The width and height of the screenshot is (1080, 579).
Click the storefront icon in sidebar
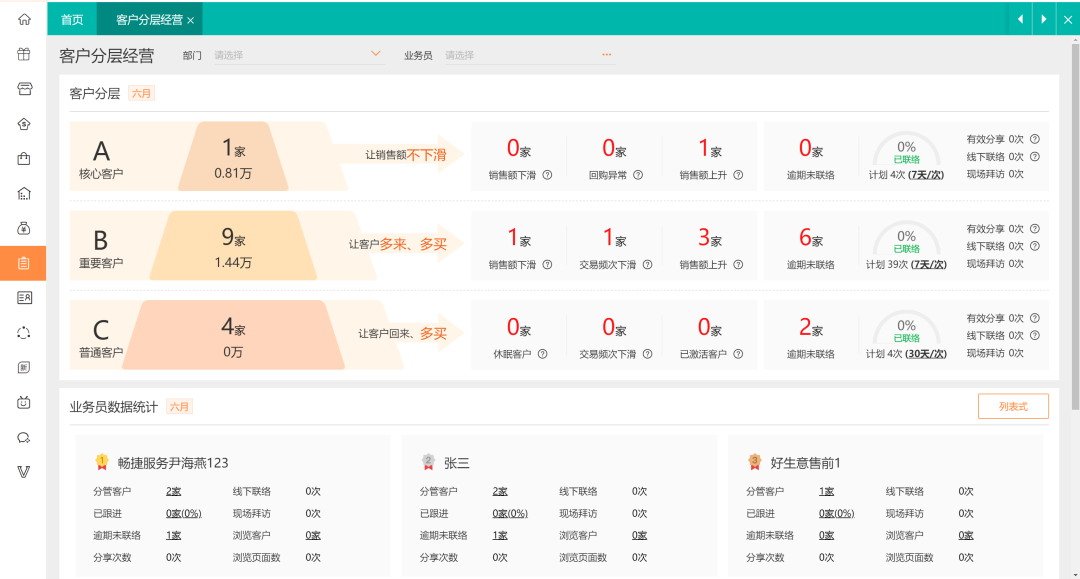tap(24, 89)
